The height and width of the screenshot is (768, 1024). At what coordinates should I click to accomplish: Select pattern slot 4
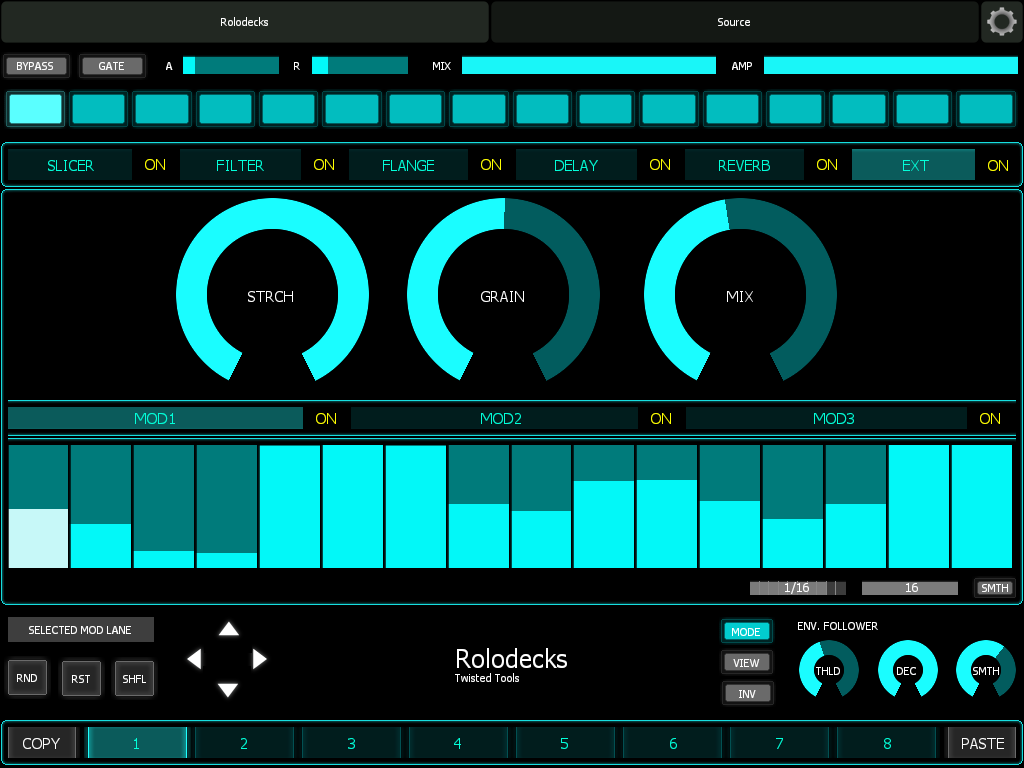(458, 743)
